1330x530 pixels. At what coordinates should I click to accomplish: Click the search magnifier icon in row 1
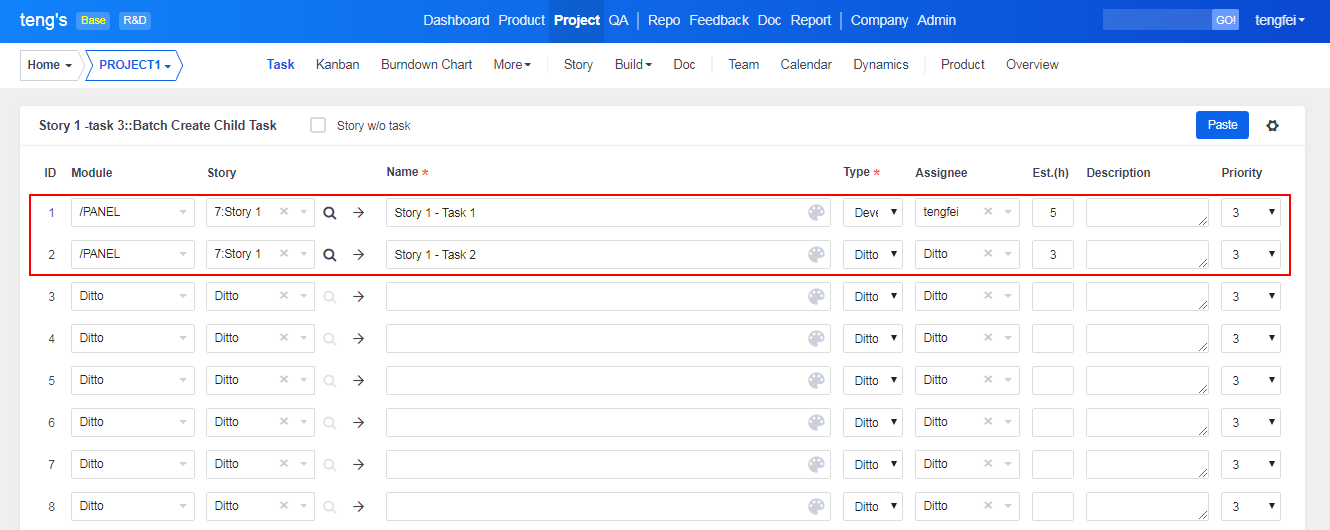tap(329, 213)
